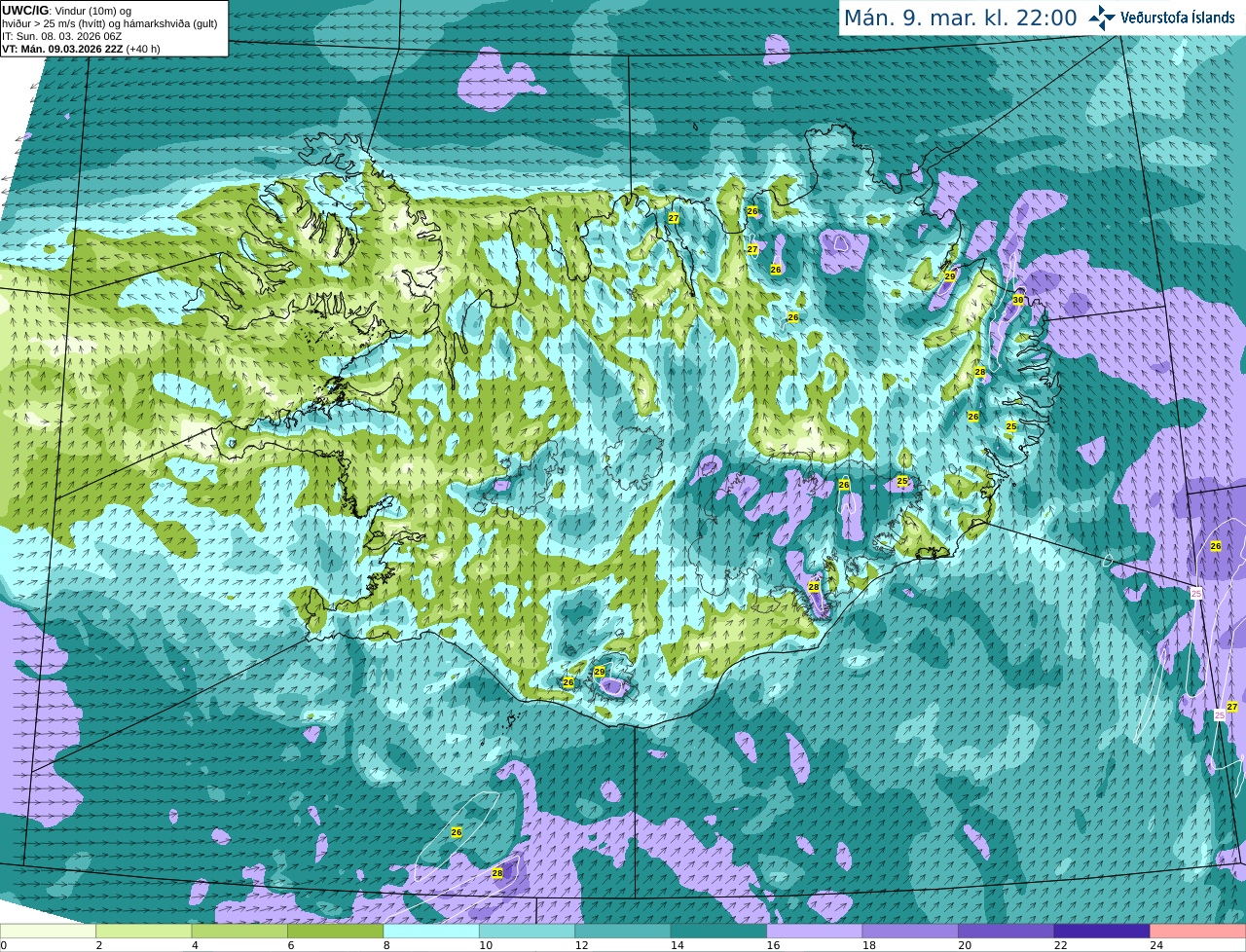Click the legend tick label 6

(x=290, y=945)
